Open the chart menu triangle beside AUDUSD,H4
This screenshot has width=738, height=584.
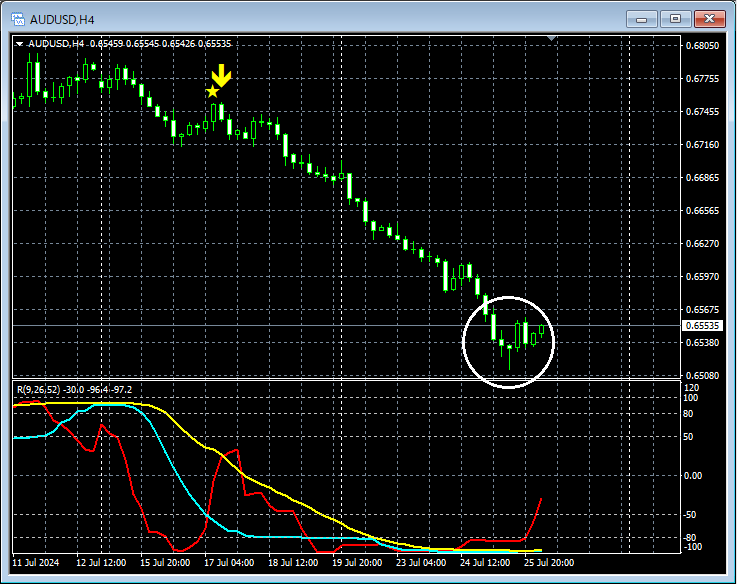(x=19, y=44)
